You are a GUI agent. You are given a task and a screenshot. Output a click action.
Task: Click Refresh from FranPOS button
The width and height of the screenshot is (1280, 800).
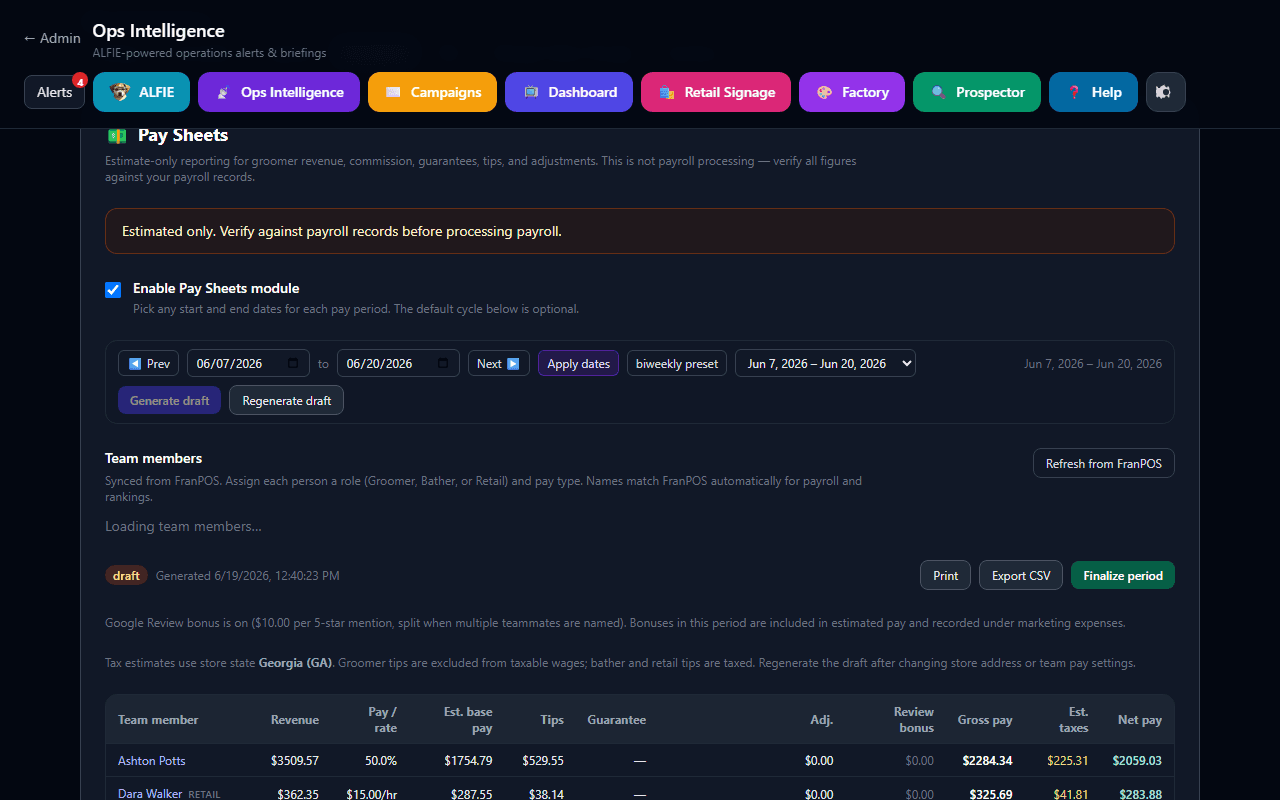[x=1104, y=463]
